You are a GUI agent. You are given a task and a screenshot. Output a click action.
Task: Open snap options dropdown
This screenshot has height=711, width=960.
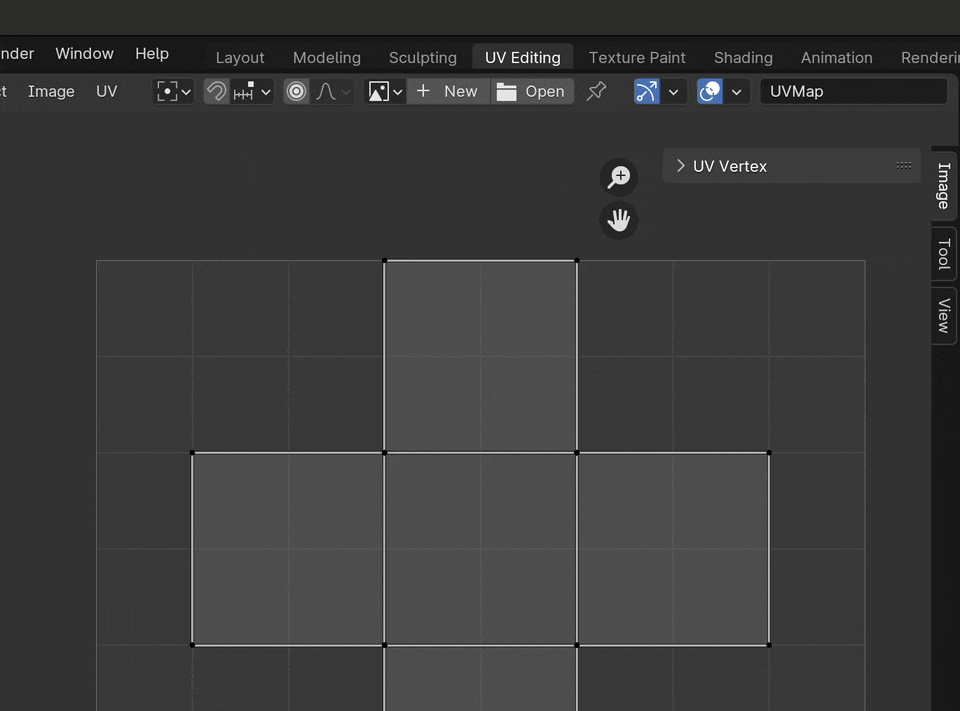(x=252, y=92)
